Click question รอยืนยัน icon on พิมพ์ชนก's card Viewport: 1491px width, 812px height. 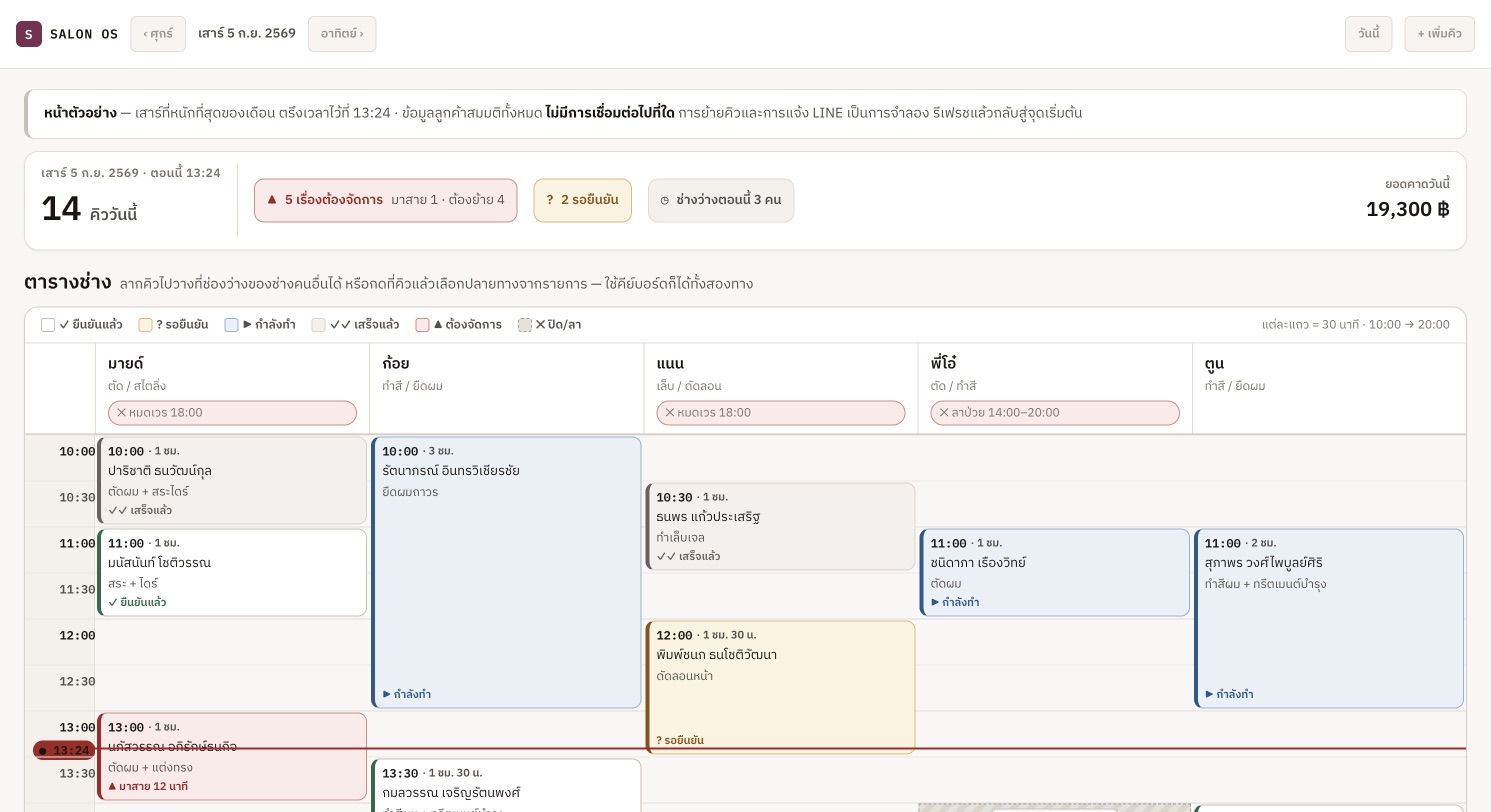click(x=659, y=741)
